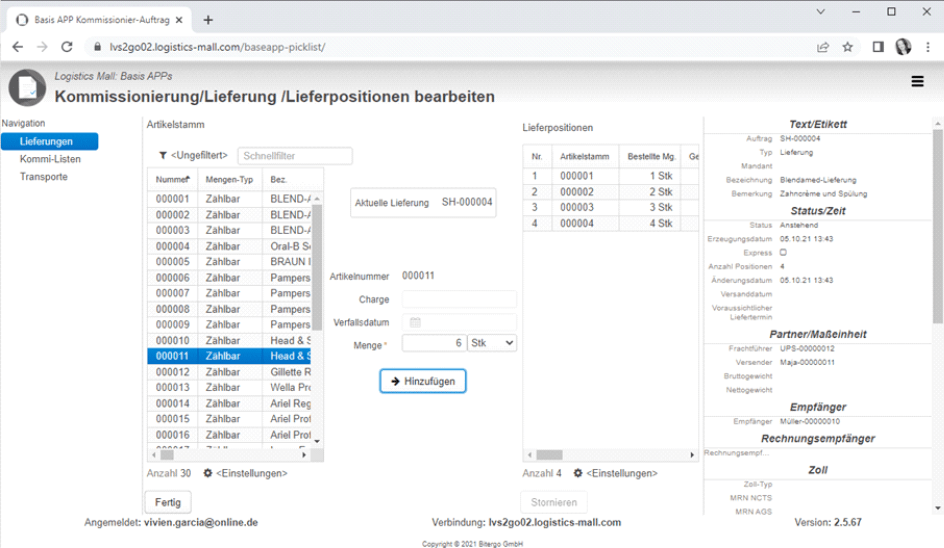The image size is (944, 548).
Task: Click the Verfallsdatum date field
Action: tap(459, 322)
